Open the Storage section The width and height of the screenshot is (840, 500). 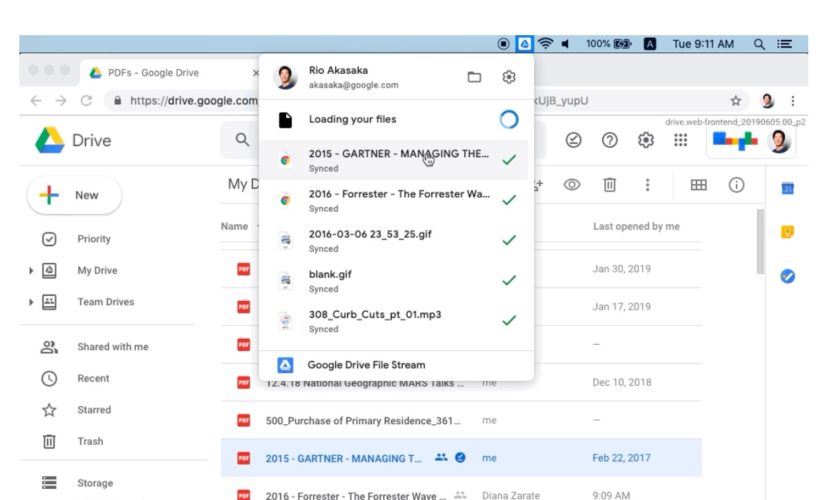click(95, 483)
